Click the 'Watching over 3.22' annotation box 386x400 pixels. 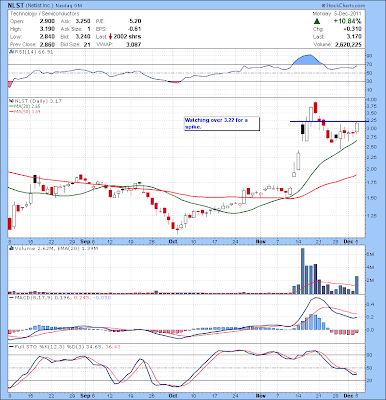(x=222, y=123)
